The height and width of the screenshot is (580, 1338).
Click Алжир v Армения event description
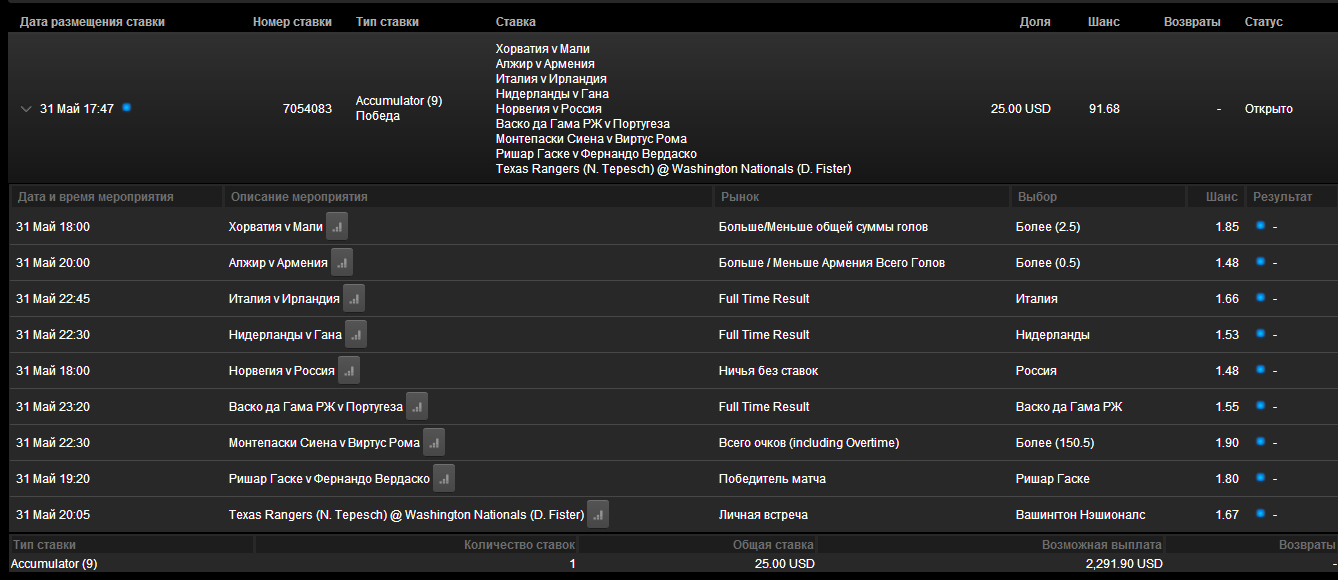(278, 263)
